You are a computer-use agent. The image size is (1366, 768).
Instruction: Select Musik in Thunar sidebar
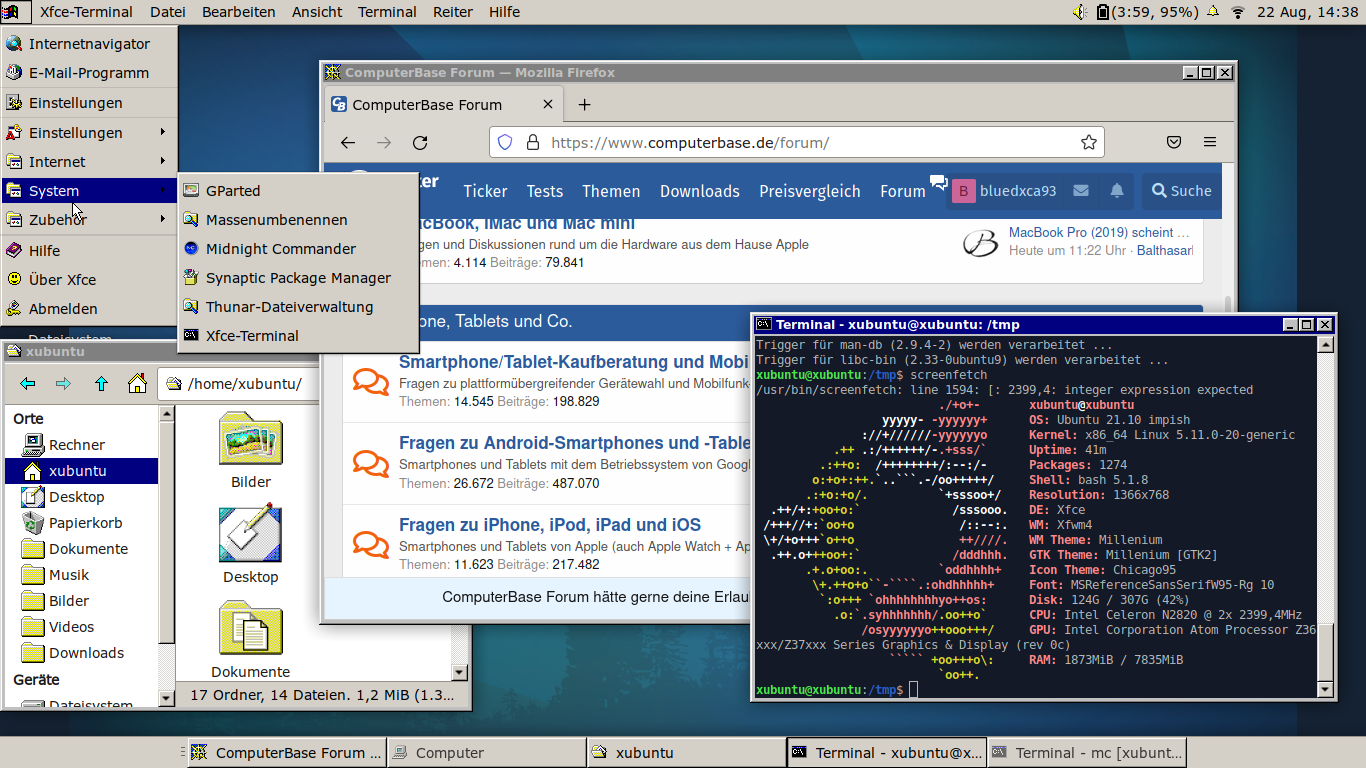82,575
